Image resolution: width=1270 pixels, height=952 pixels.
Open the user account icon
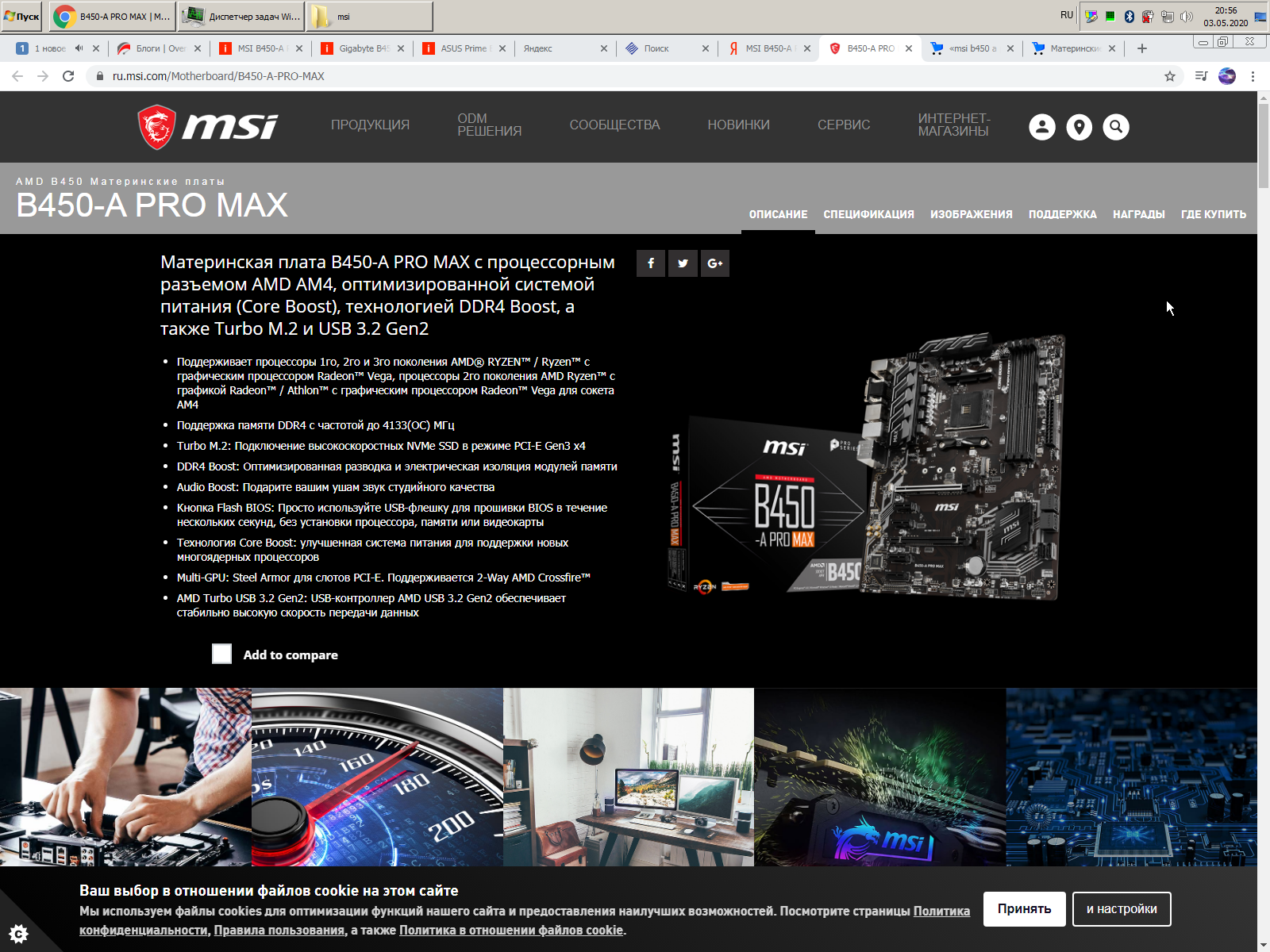coord(1041,127)
